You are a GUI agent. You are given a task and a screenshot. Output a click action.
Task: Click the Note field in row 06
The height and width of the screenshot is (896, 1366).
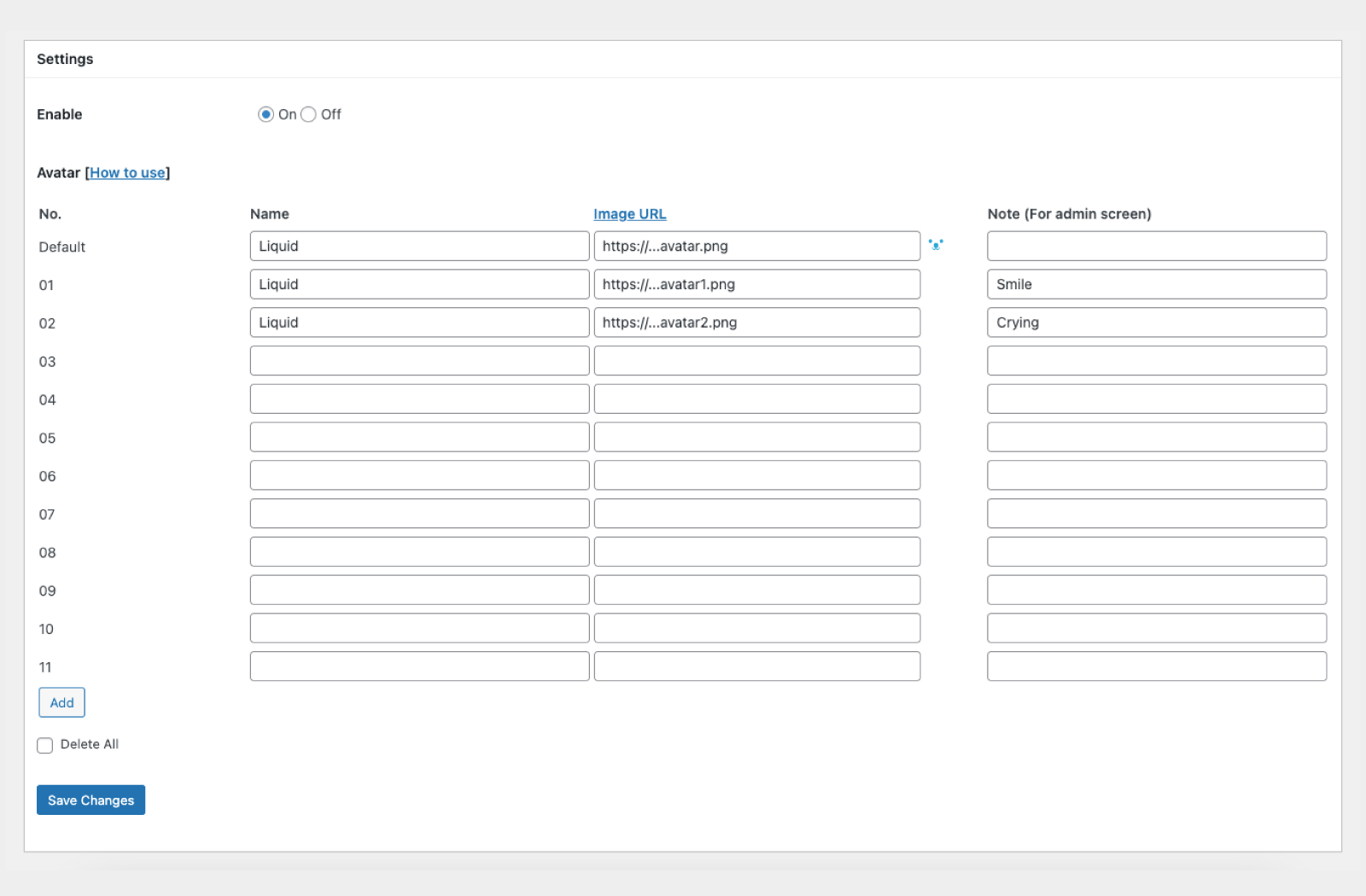(1157, 475)
